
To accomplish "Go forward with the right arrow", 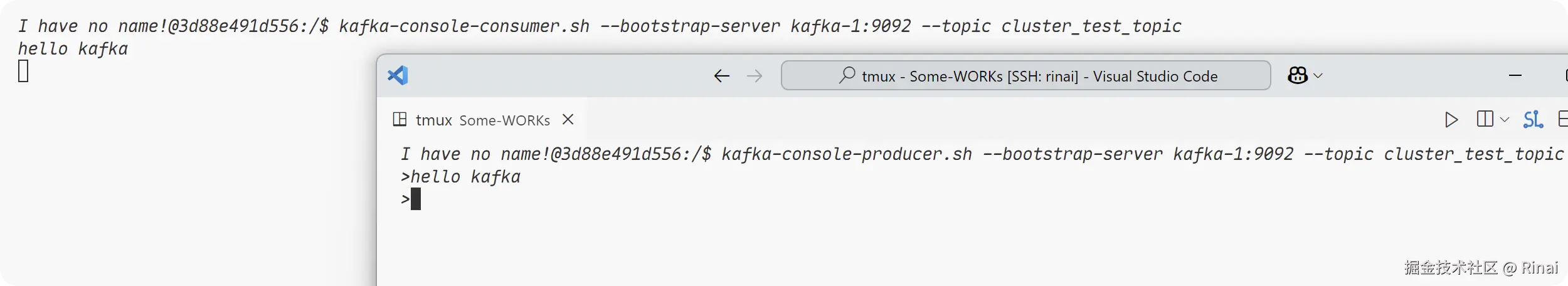I will (755, 76).
